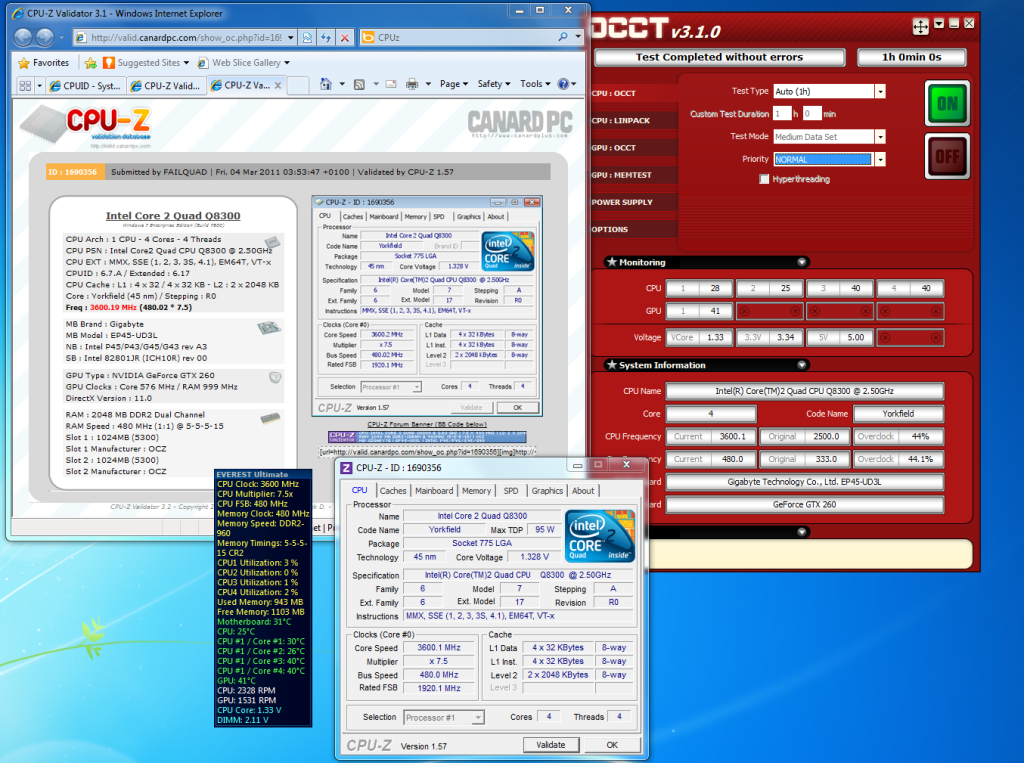Open Graphics tab in front CPU-Z window
The width and height of the screenshot is (1024, 763).
[547, 491]
